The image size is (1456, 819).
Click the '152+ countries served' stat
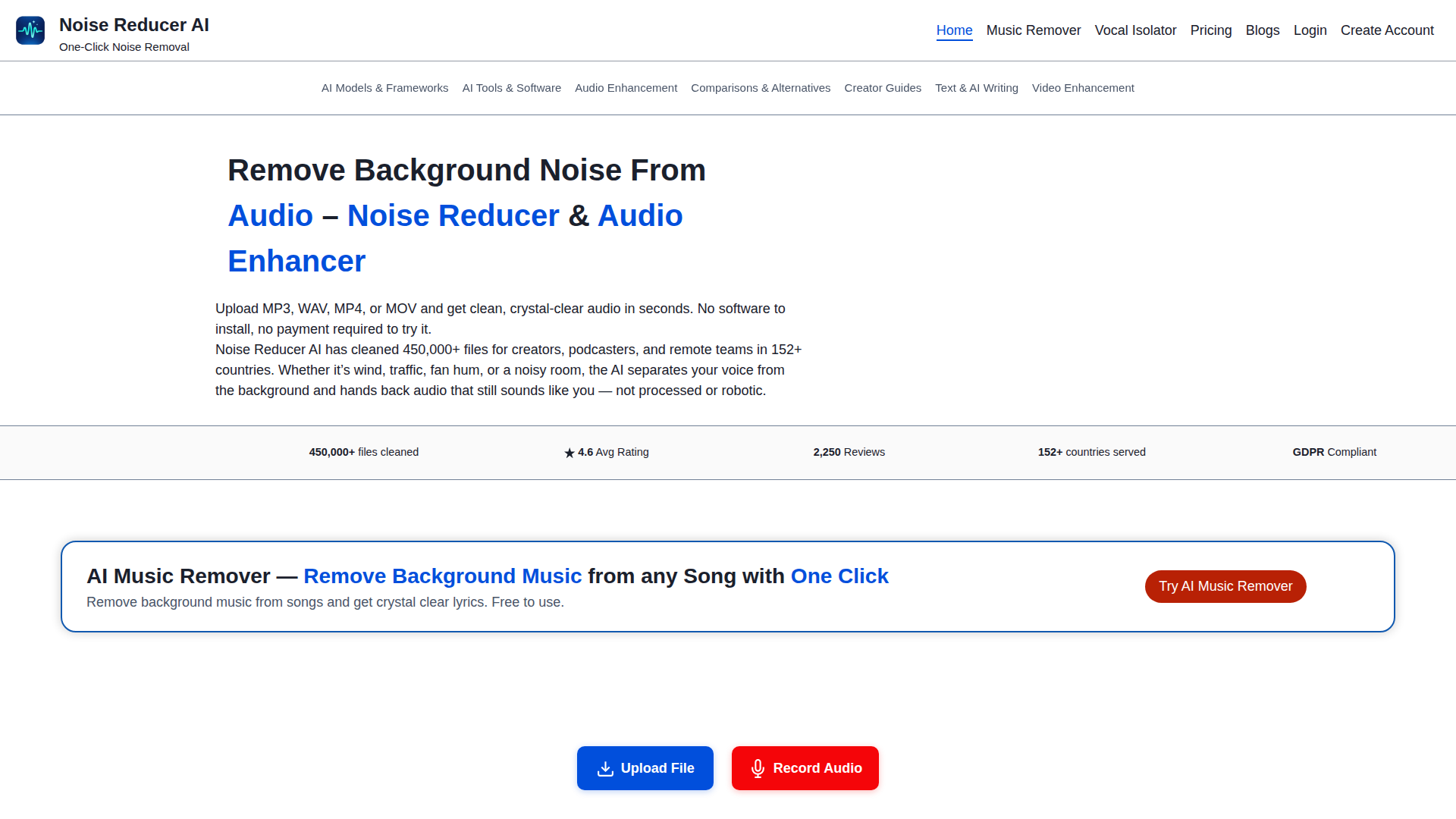pos(1092,452)
